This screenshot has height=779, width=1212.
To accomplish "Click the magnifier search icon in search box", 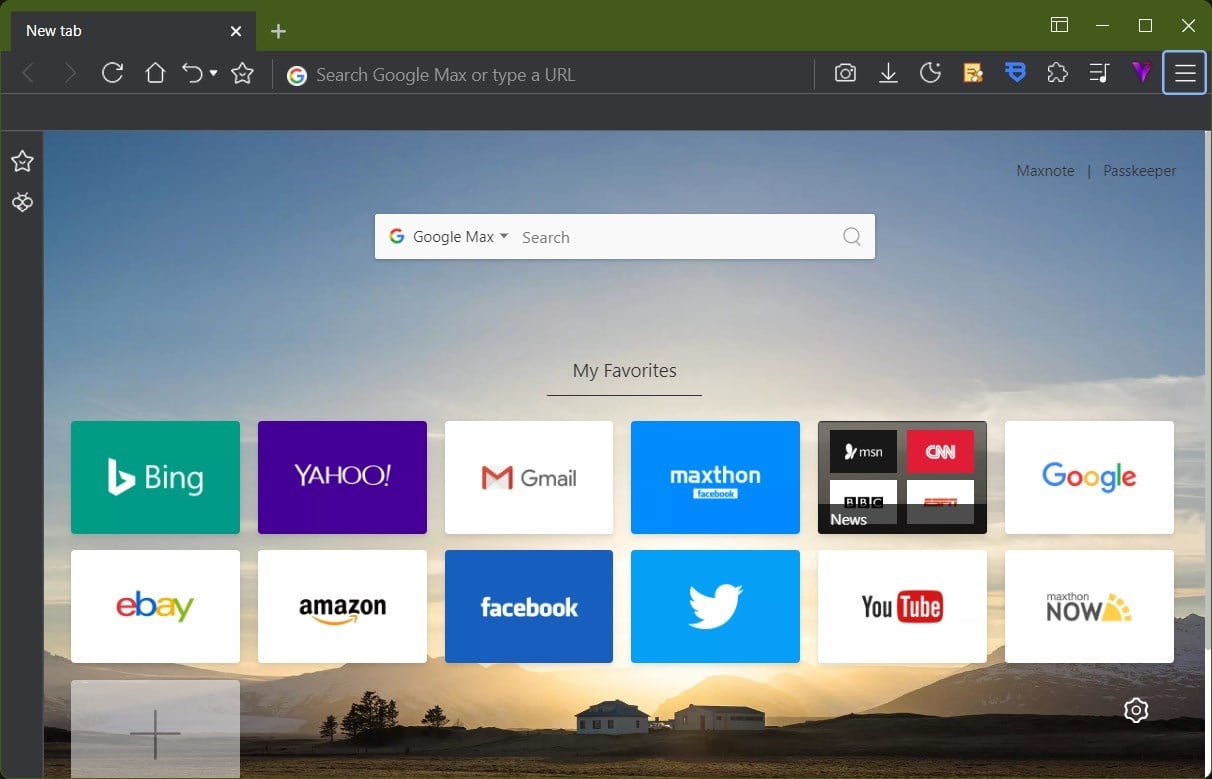I will pos(852,237).
